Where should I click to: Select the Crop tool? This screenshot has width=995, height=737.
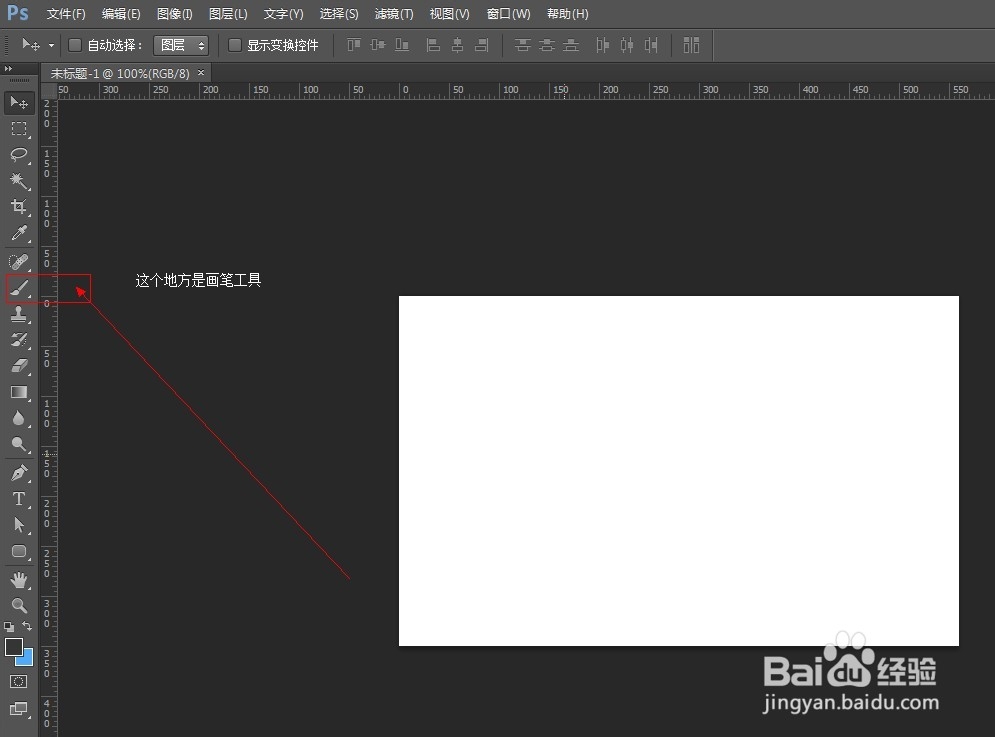19,207
